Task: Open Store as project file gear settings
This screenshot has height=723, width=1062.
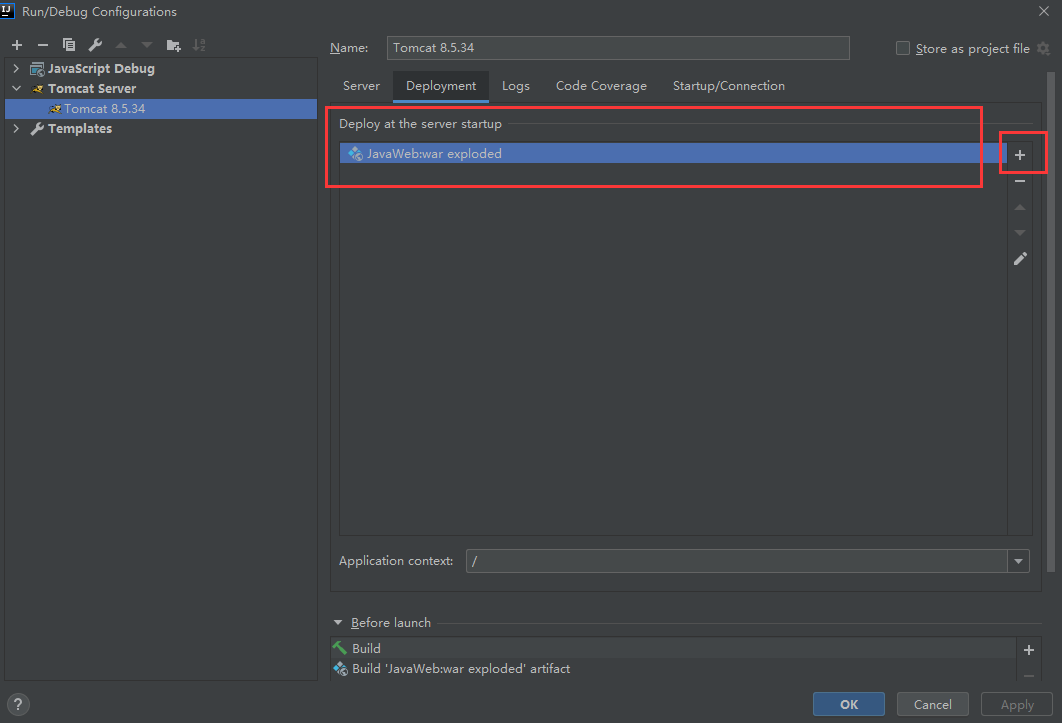Action: coord(1043,48)
